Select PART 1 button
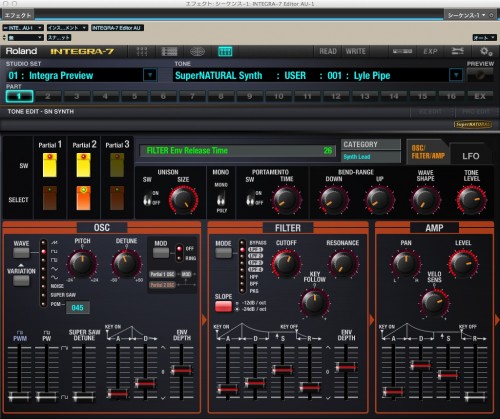This screenshot has height=419, width=500. [x=19, y=96]
